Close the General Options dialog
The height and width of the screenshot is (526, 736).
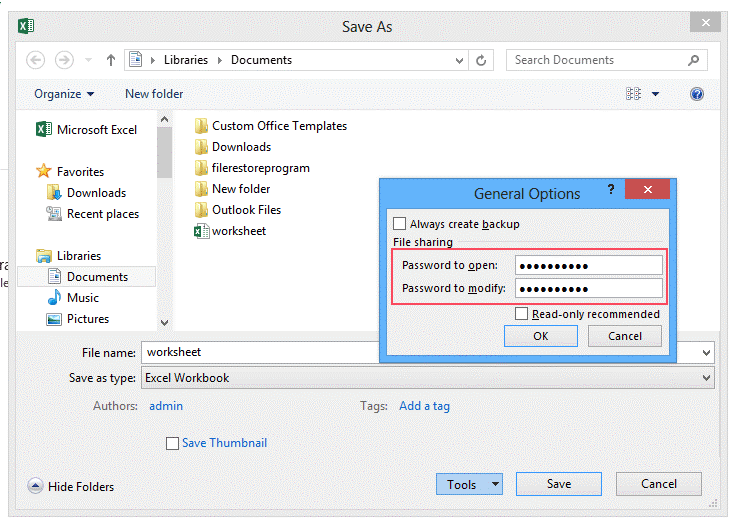(x=648, y=189)
